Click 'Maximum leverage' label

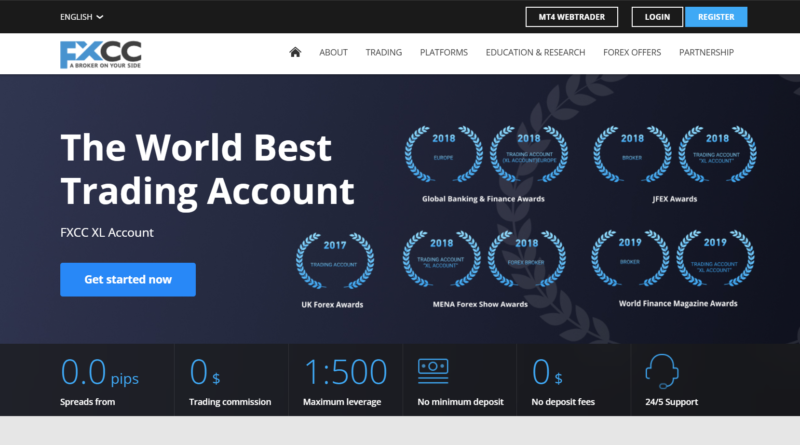click(342, 402)
